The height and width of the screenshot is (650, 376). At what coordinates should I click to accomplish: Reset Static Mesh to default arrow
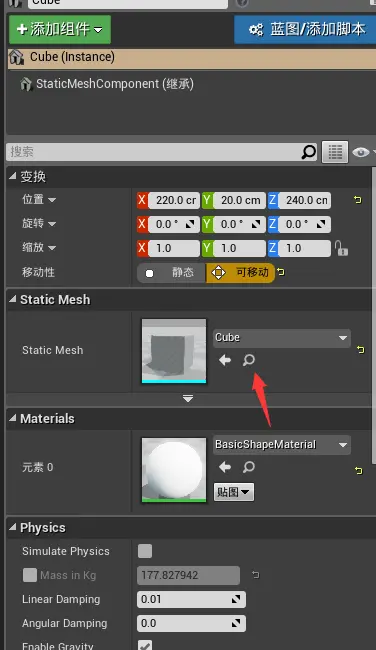point(361,350)
